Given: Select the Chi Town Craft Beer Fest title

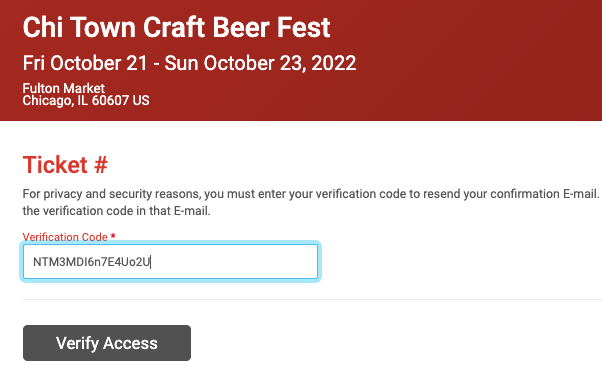Looking at the screenshot, I should point(176,27).
